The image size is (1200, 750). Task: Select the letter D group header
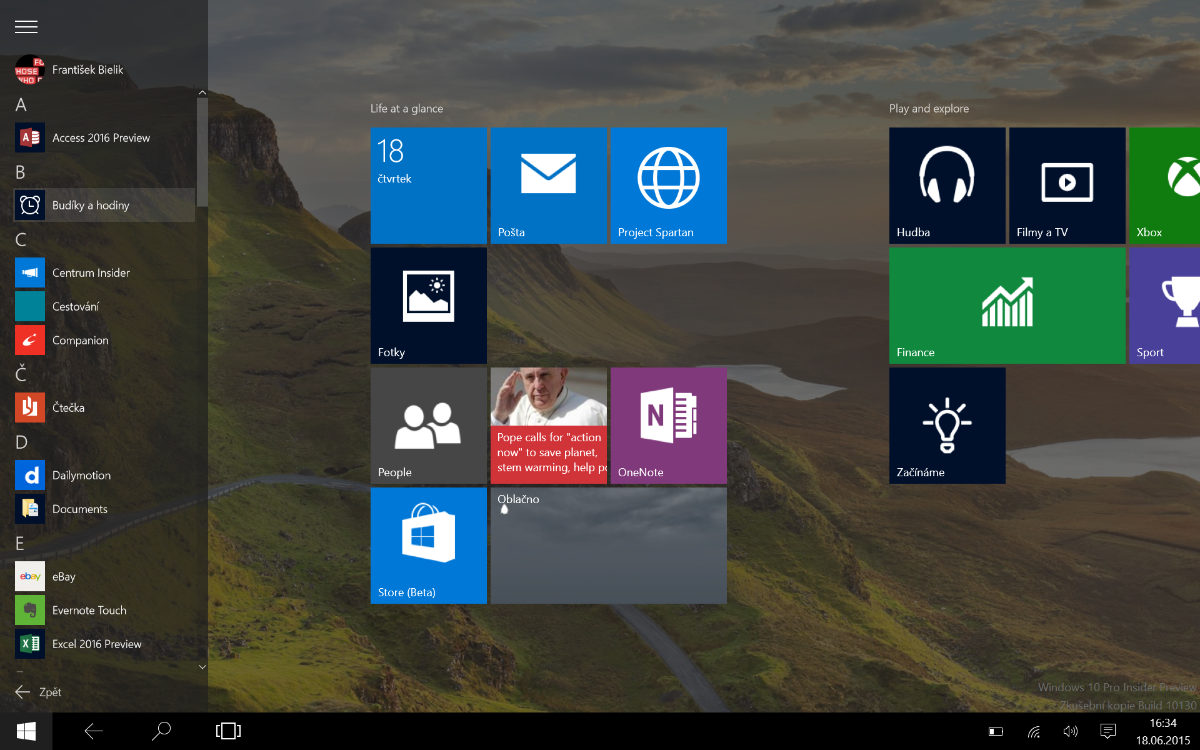tap(21, 442)
